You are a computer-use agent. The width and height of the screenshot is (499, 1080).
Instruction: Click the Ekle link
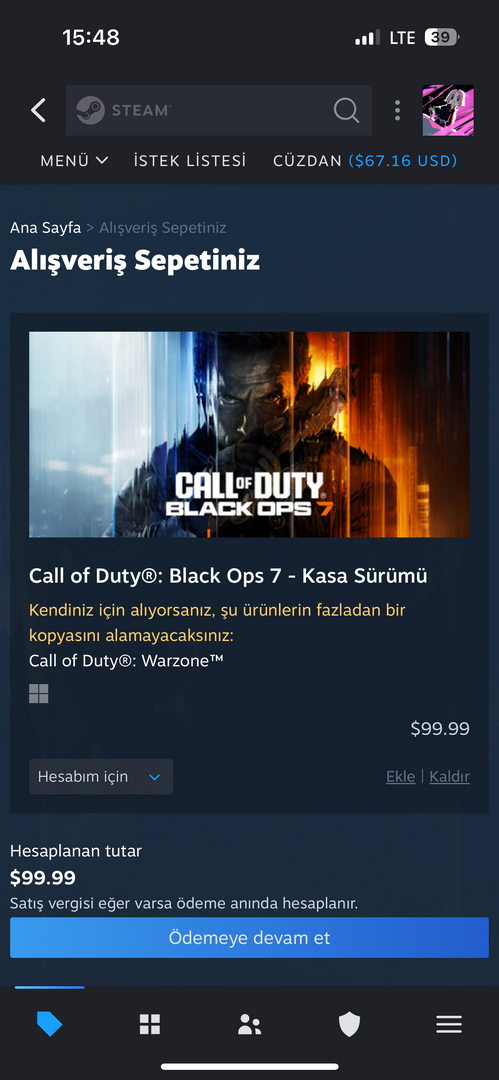coord(400,777)
